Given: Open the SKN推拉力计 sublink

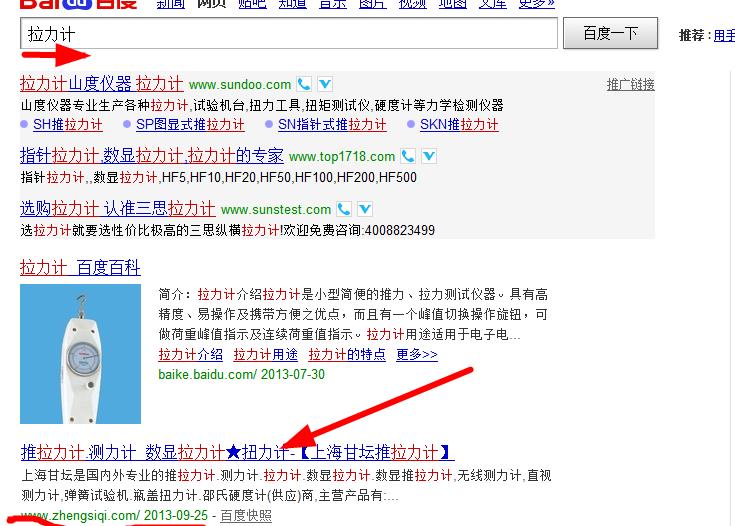Looking at the screenshot, I should pyautogui.click(x=459, y=125).
